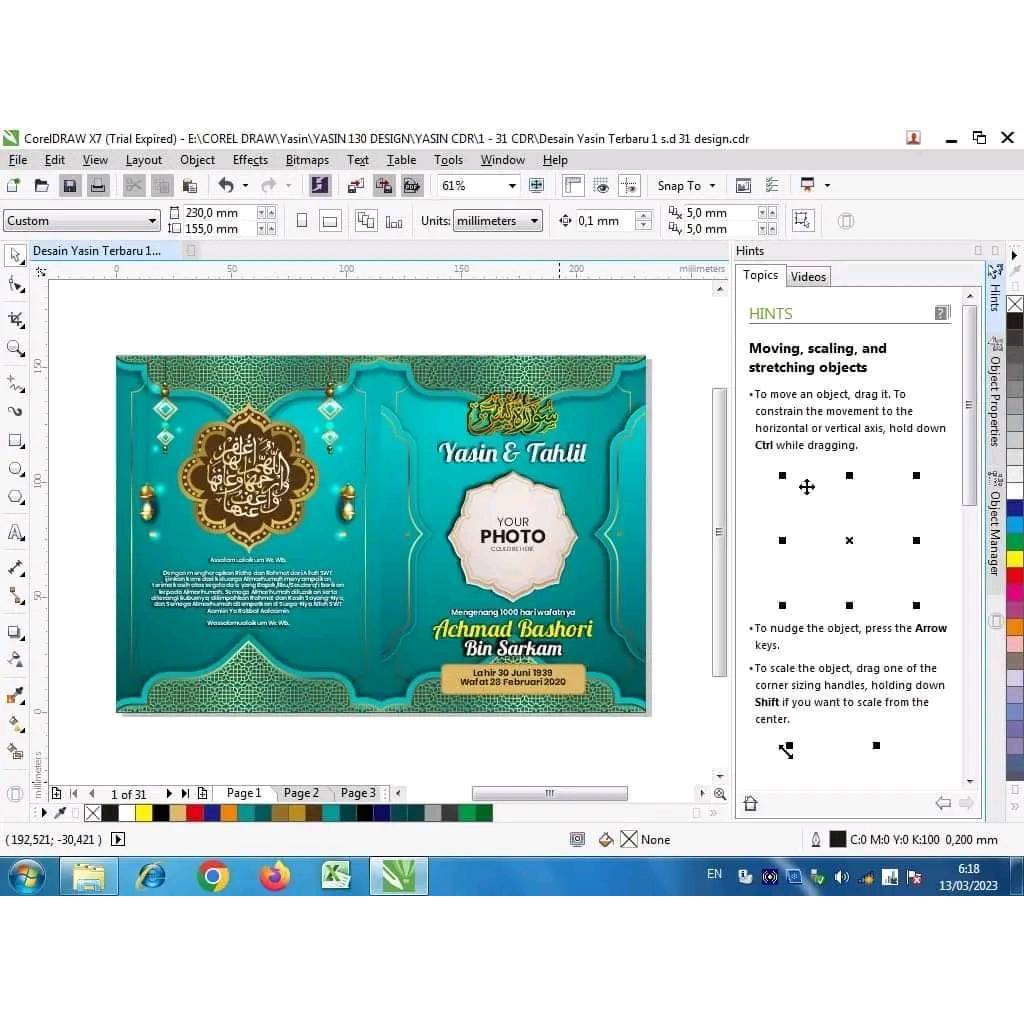1024x1024 pixels.
Task: Select the Ellipse tool
Action: pyautogui.click(x=16, y=469)
